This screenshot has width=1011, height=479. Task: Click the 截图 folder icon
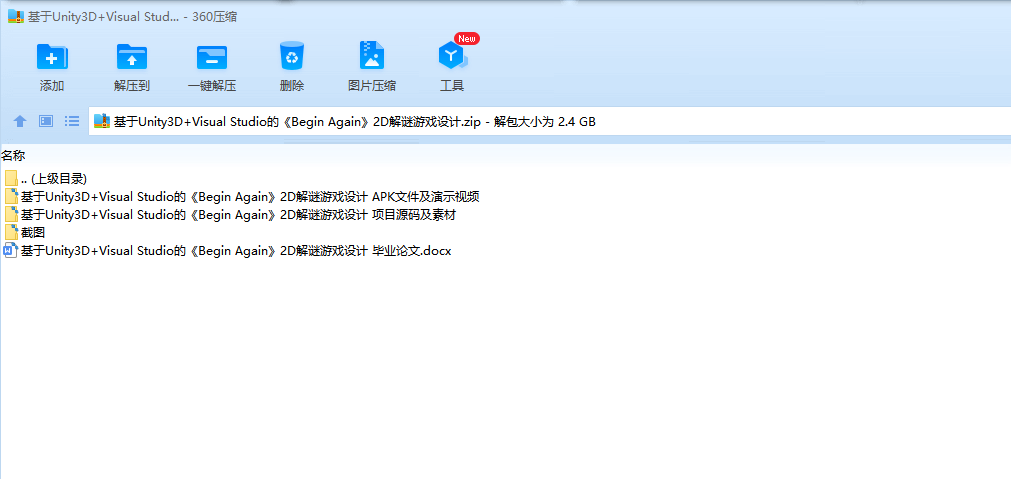[x=11, y=233]
